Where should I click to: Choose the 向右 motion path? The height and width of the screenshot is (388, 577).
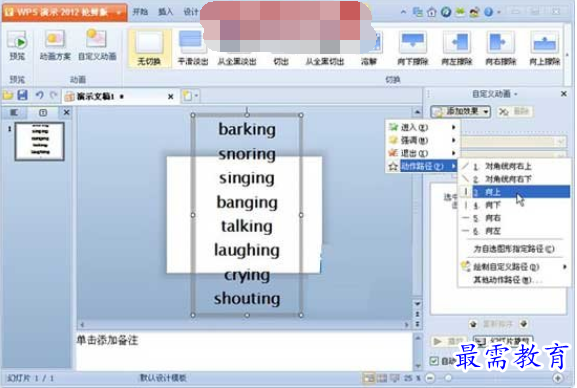[x=514, y=218]
